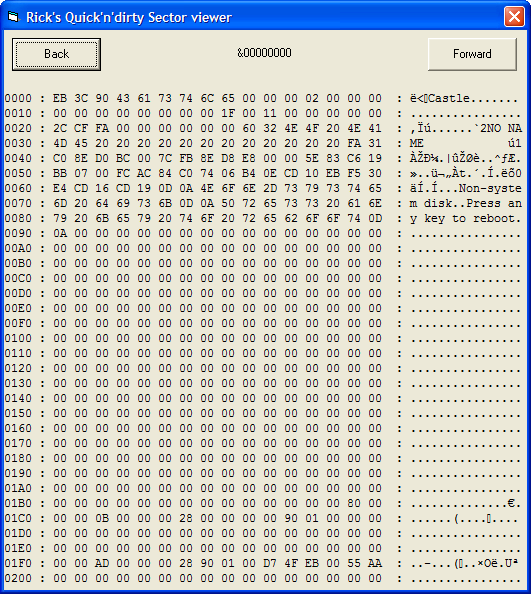Click the hex row at offset 0020
The width and height of the screenshot is (531, 594).
point(263,128)
